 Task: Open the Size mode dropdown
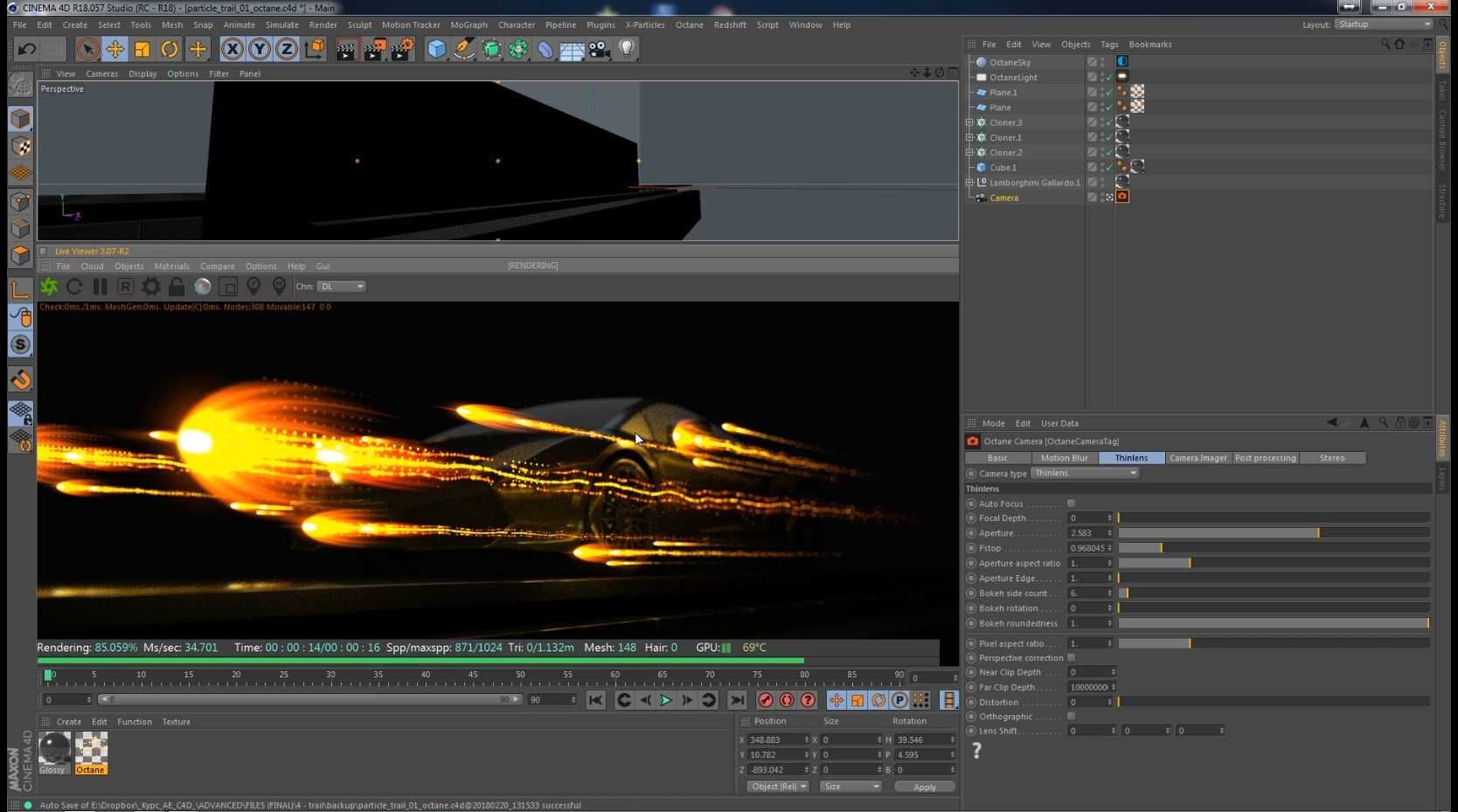(850, 787)
